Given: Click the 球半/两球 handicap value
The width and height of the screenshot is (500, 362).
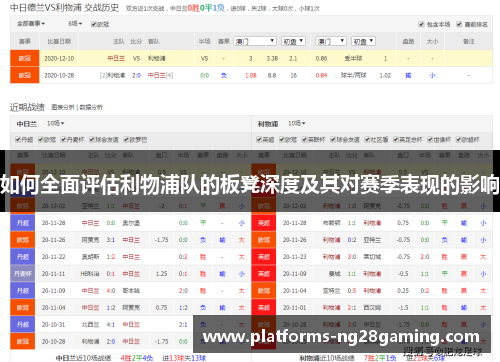Looking at the screenshot, I should [353, 75].
